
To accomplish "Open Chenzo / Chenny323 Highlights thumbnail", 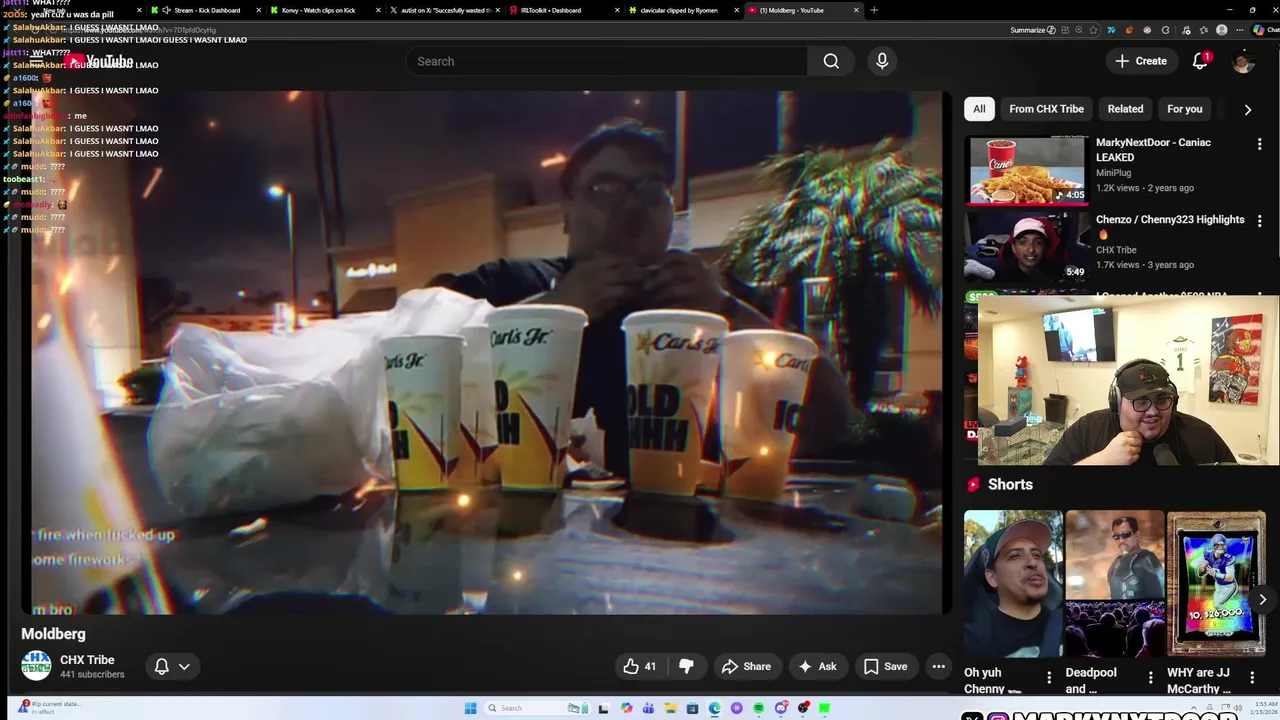I will click(1027, 246).
